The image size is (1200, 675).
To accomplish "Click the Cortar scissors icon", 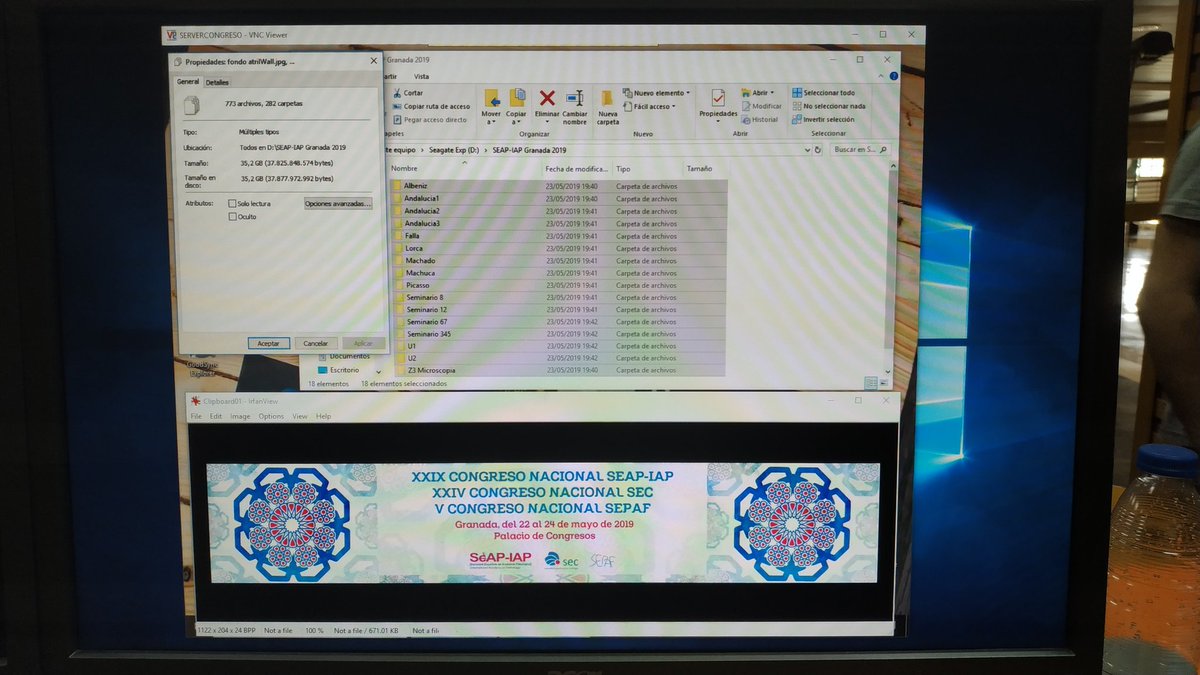I will [396, 93].
